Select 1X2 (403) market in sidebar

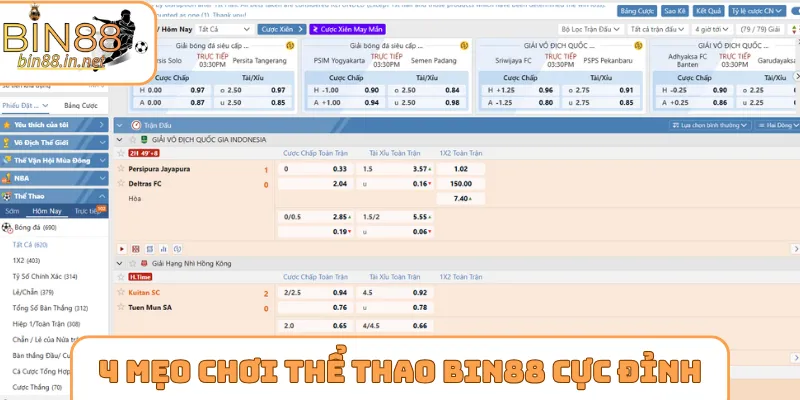[x=26, y=261]
